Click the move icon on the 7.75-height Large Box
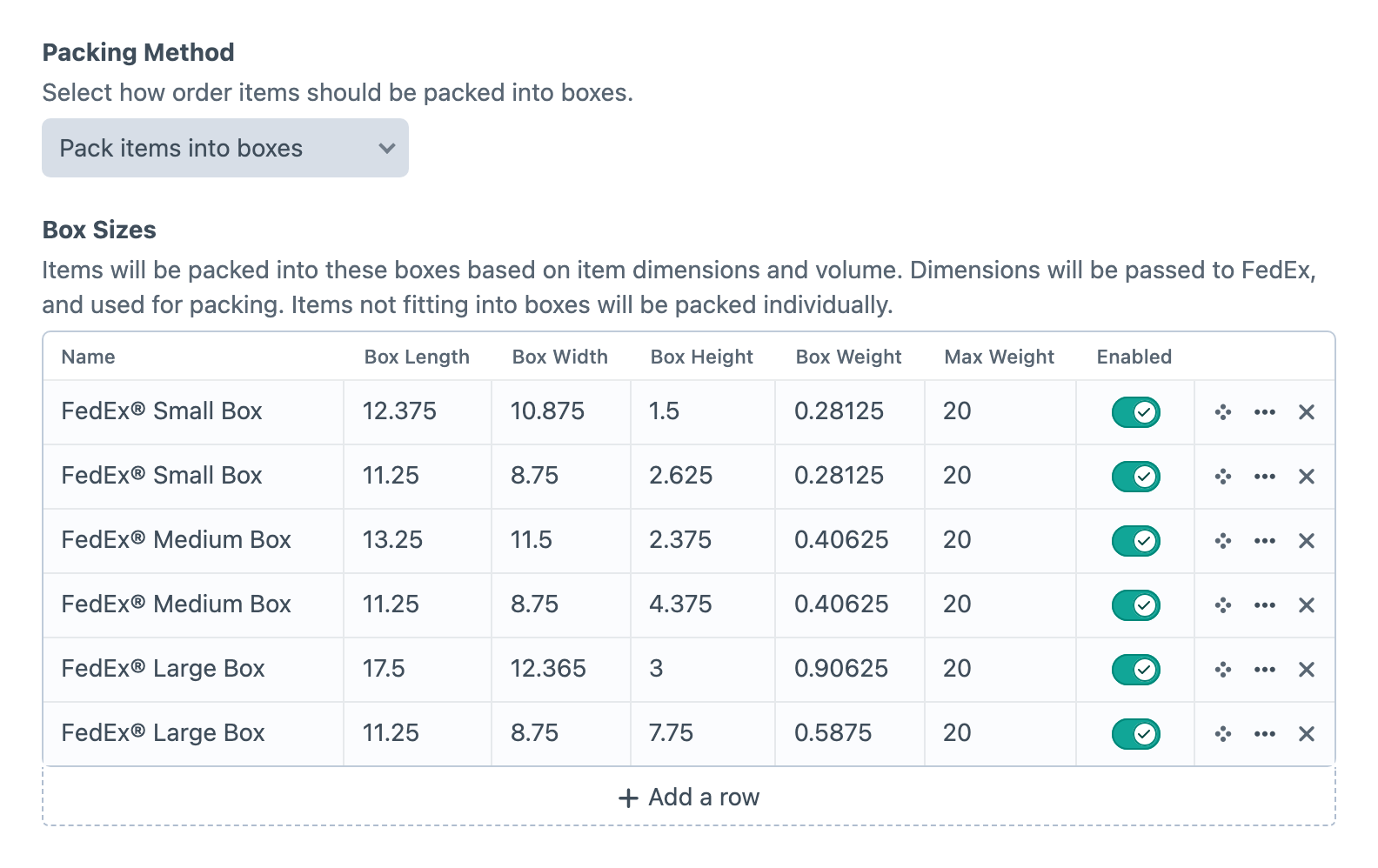This screenshot has height=868, width=1378. coord(1223,734)
